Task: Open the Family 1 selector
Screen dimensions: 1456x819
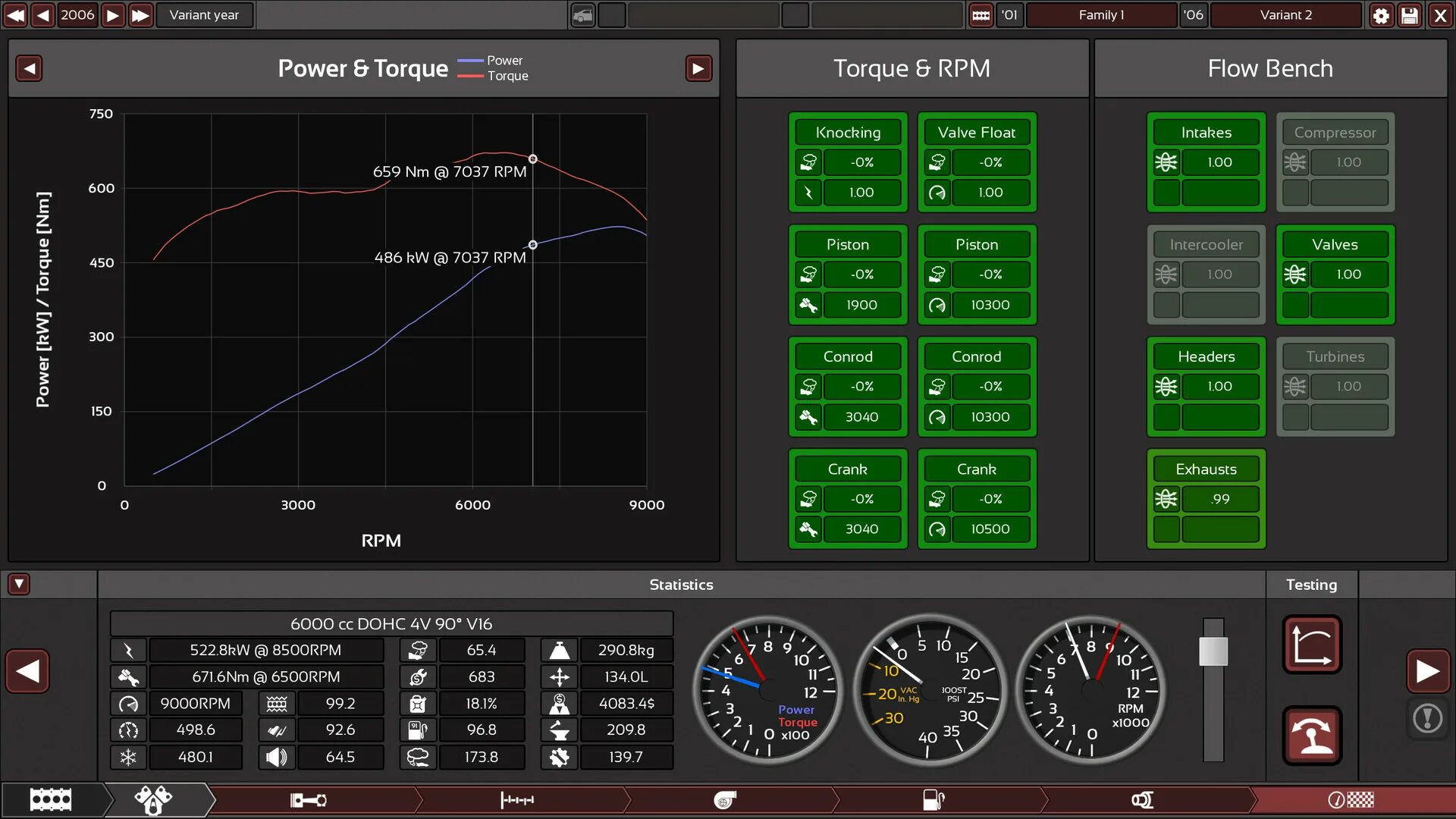Action: tap(1101, 14)
